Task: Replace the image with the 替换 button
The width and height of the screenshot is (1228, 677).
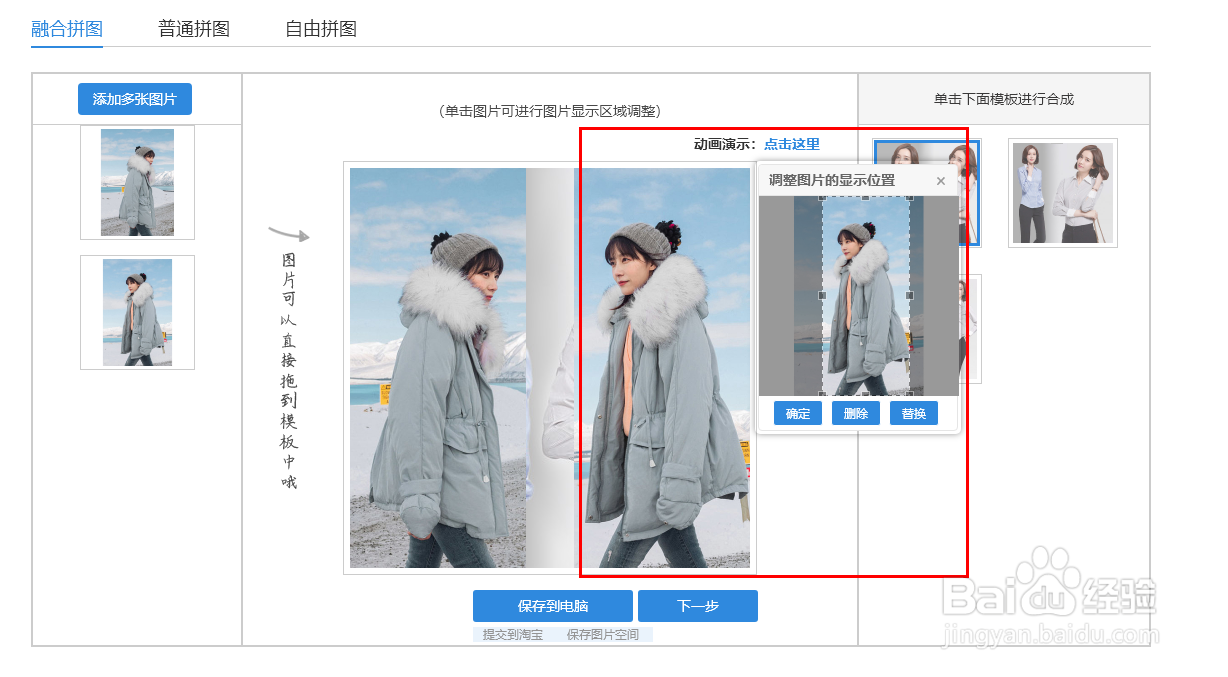Action: point(913,413)
